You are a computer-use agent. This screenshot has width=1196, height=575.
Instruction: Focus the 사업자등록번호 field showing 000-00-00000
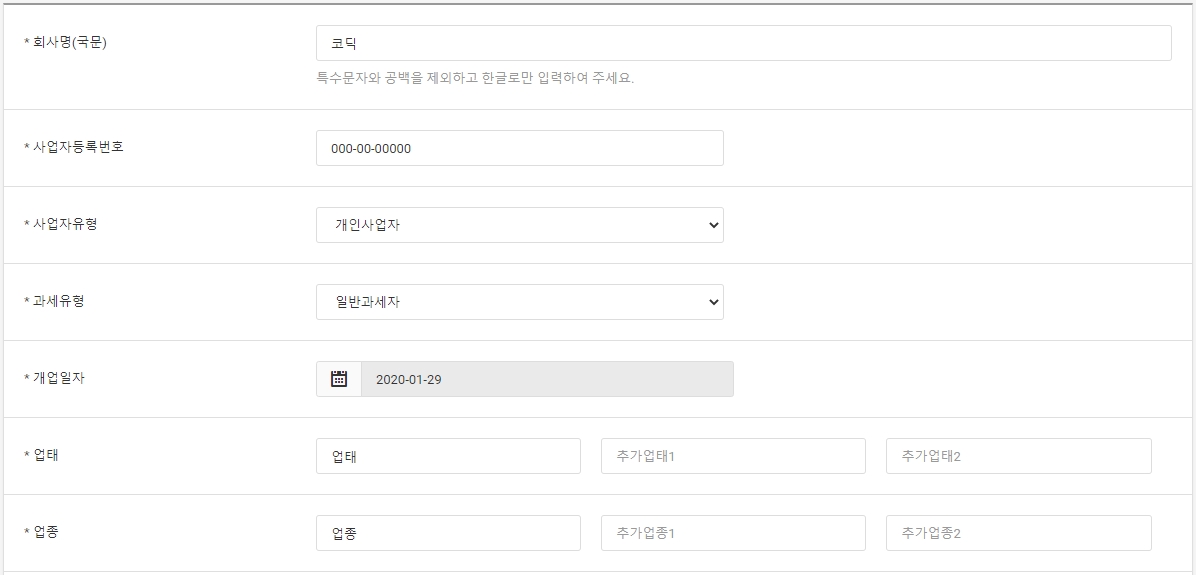pos(520,148)
